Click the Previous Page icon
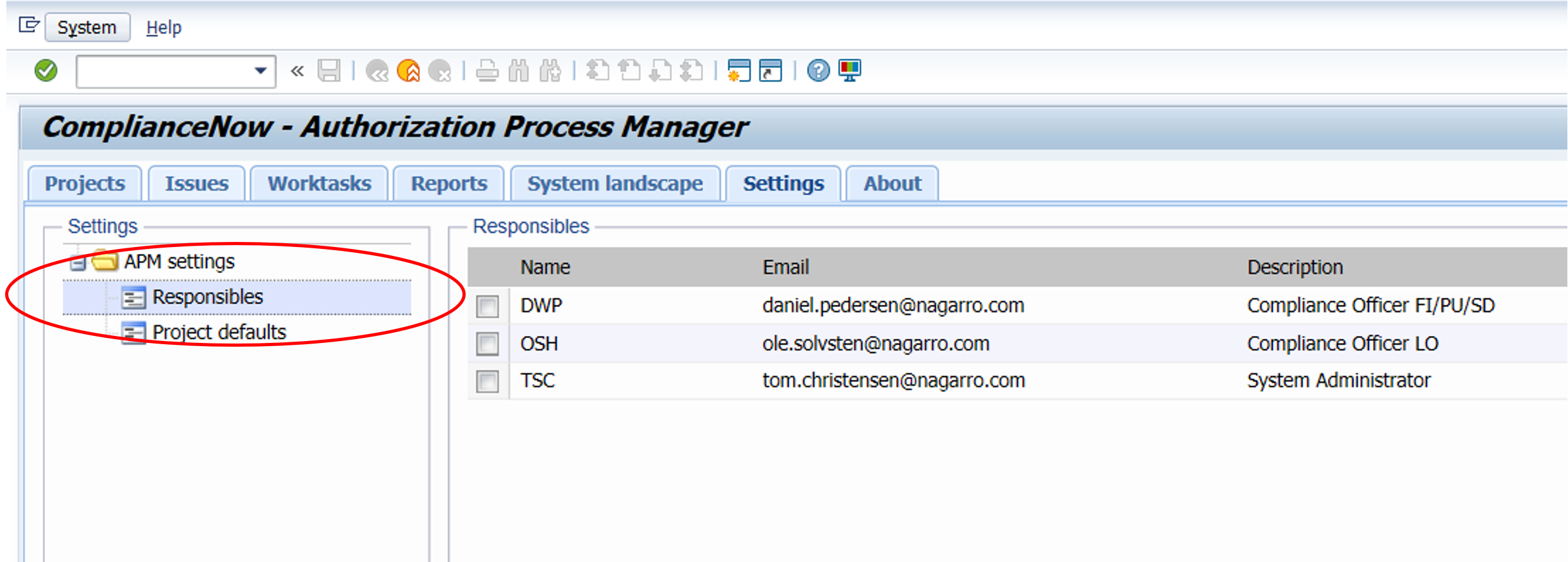This screenshot has width=1568, height=562. [x=629, y=70]
